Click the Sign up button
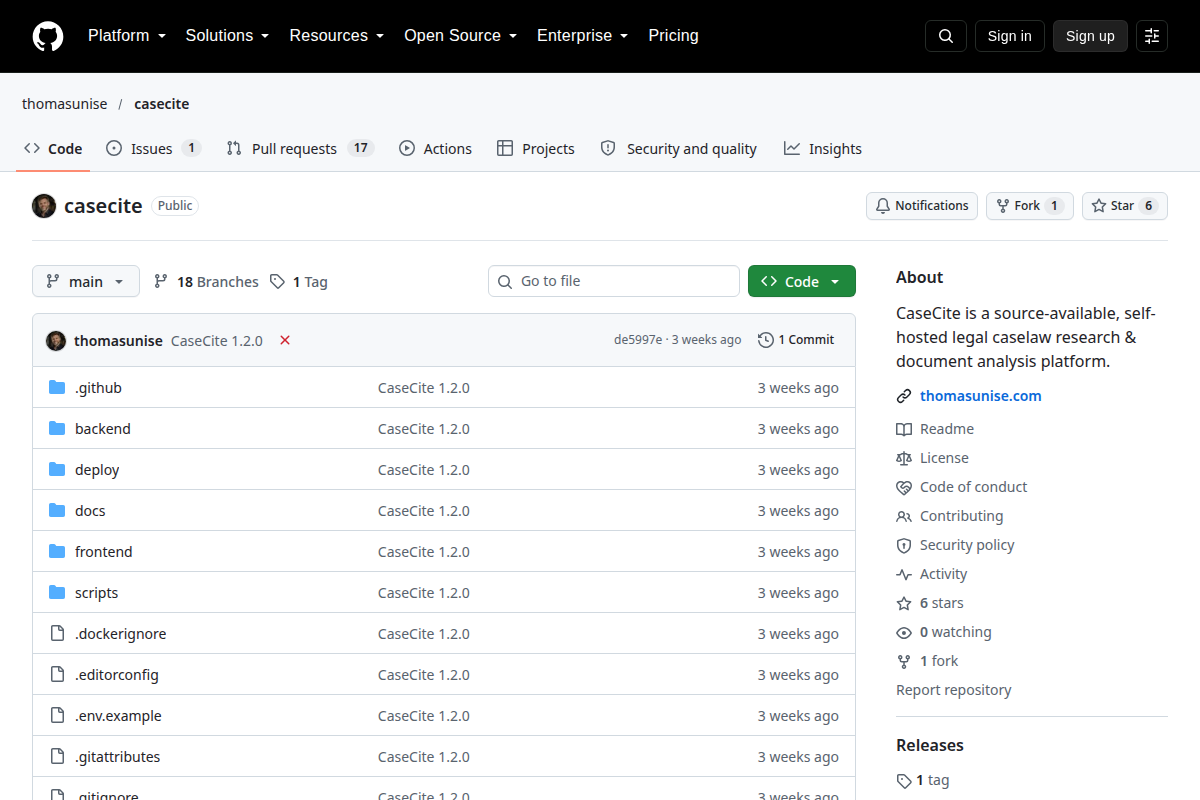 click(1090, 36)
